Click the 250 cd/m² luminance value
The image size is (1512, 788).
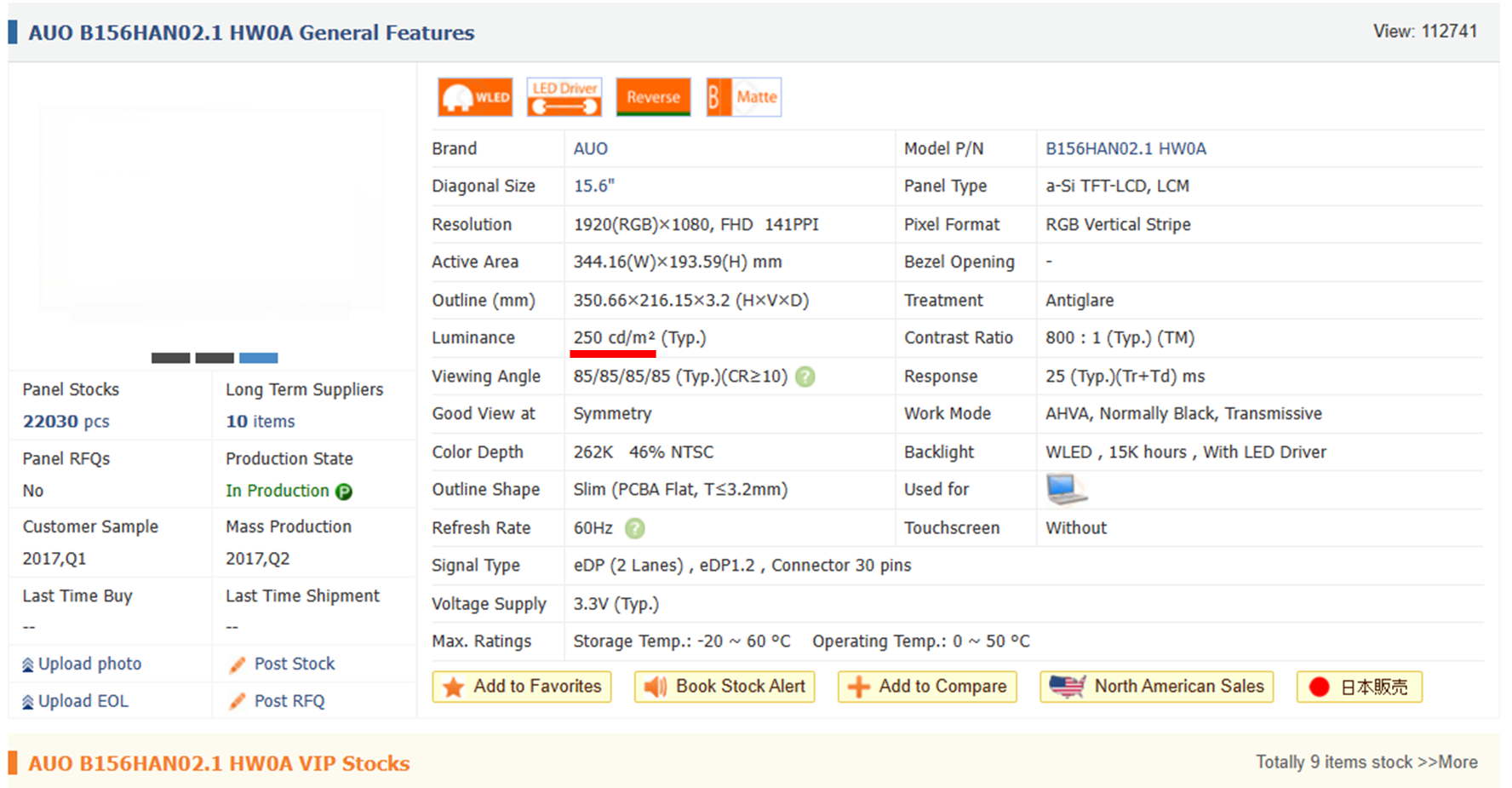pos(614,337)
